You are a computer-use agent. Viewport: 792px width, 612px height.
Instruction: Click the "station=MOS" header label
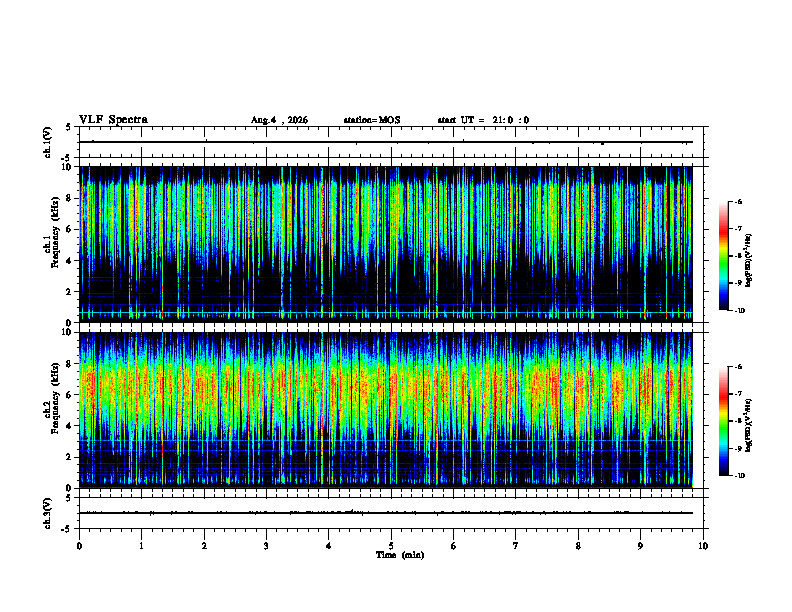(x=372, y=120)
